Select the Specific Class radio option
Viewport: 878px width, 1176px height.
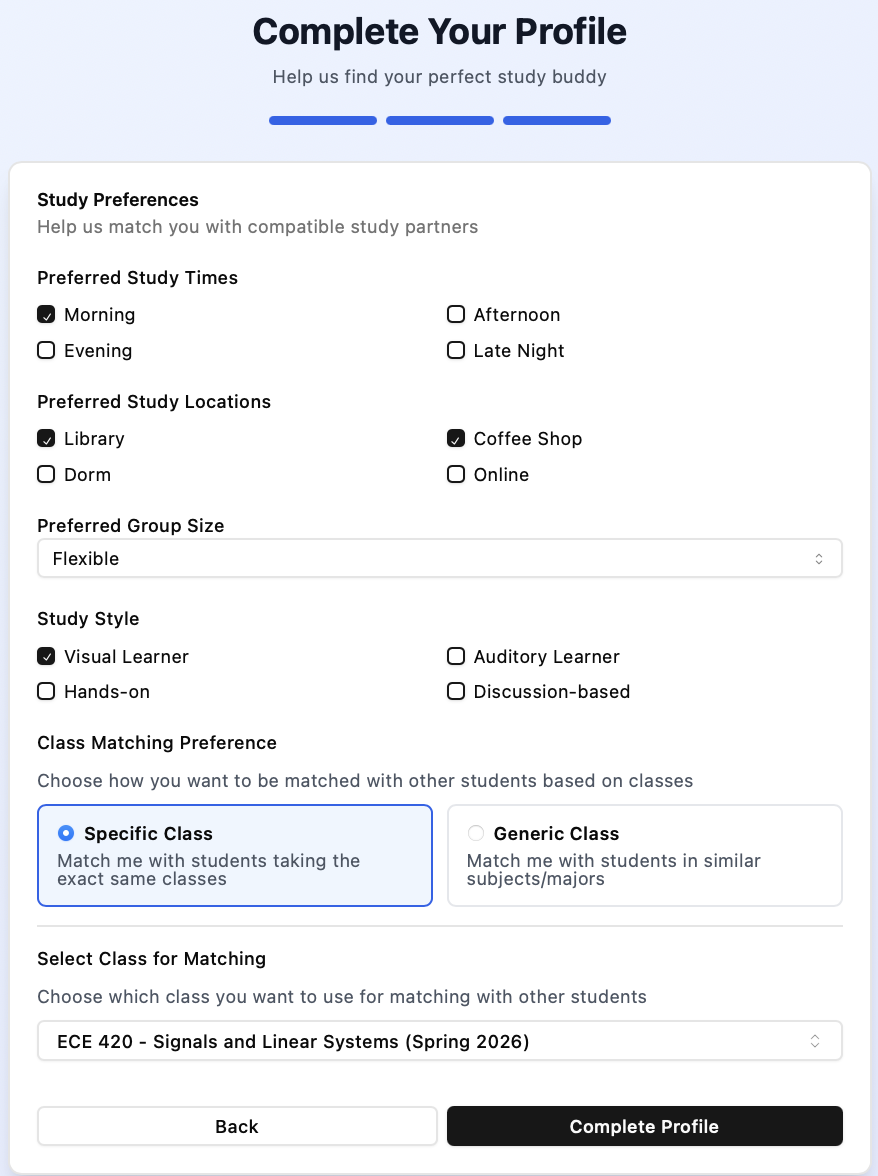tap(66, 833)
